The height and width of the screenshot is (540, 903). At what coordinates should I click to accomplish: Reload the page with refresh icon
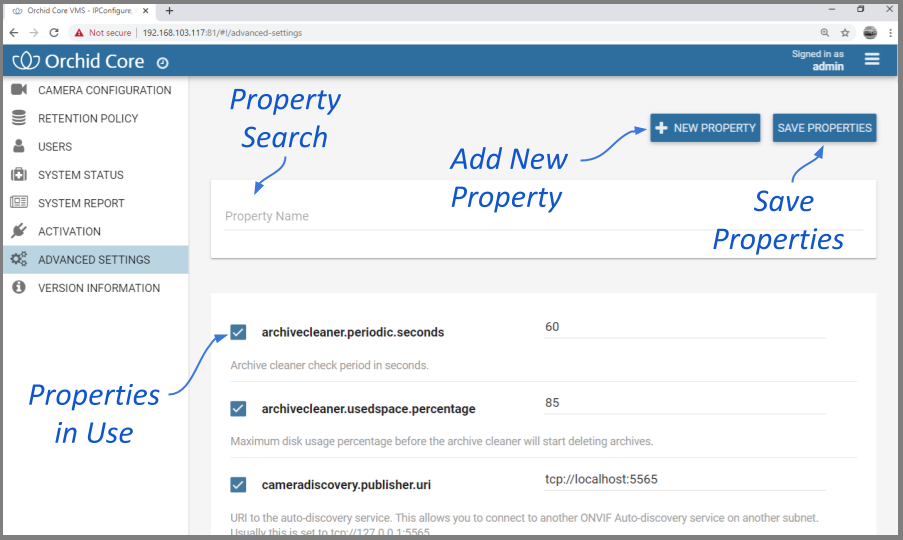(x=54, y=33)
